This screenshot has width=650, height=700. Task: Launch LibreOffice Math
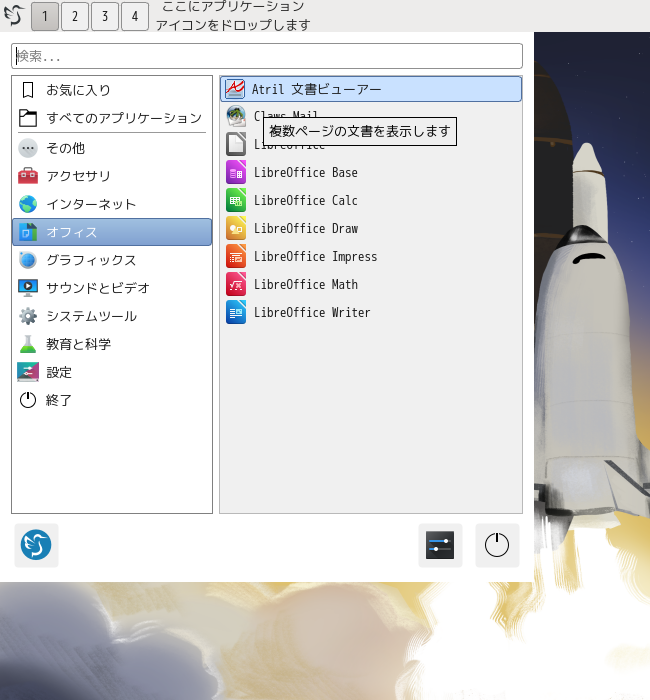coord(371,285)
